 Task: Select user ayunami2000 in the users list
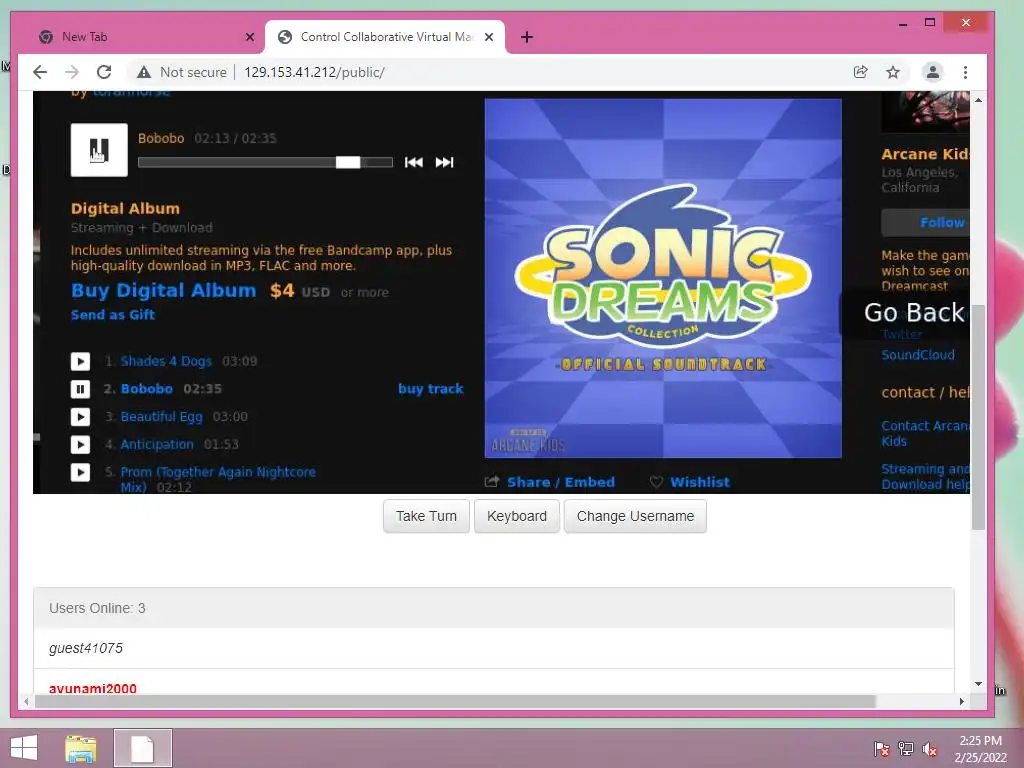click(x=93, y=688)
